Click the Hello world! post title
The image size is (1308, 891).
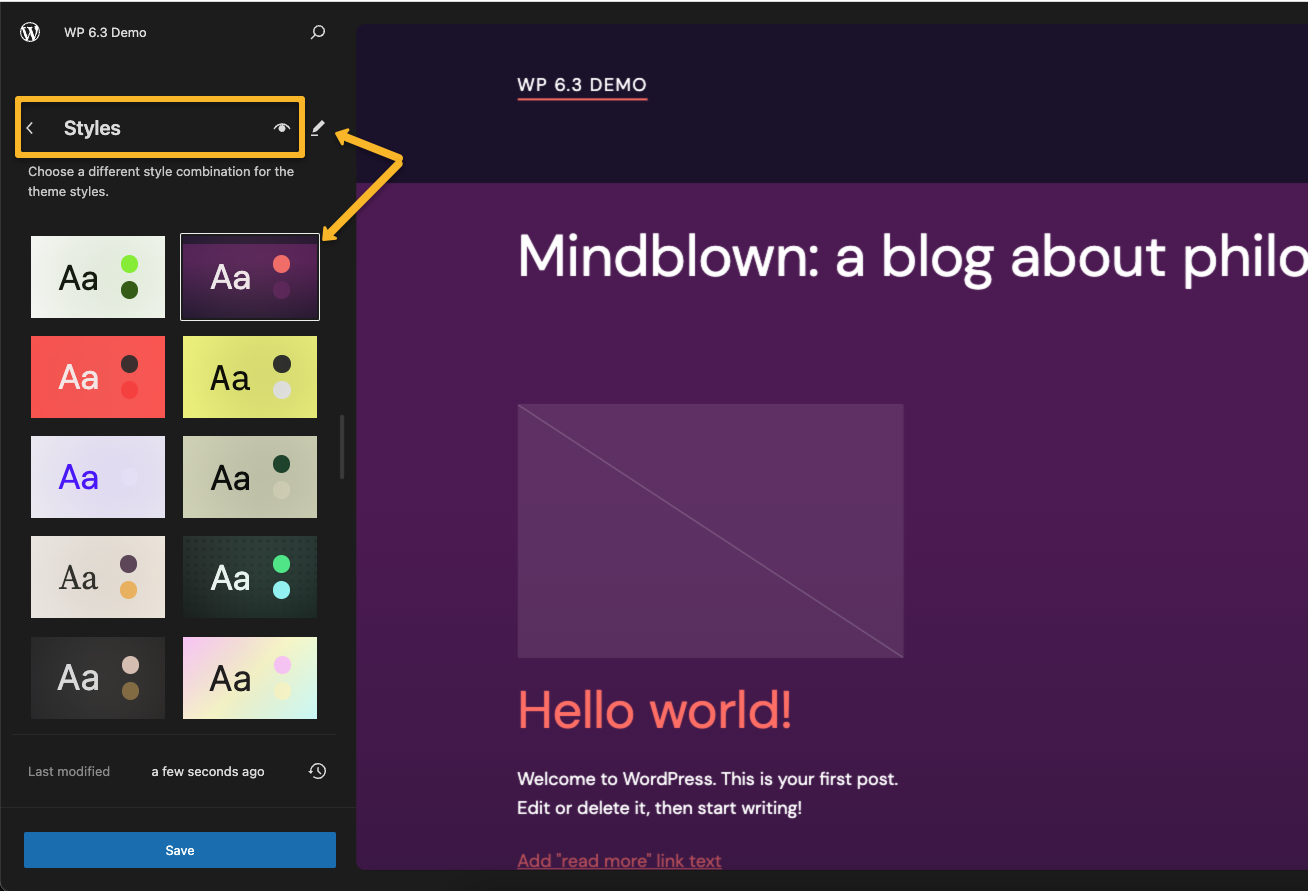[655, 710]
